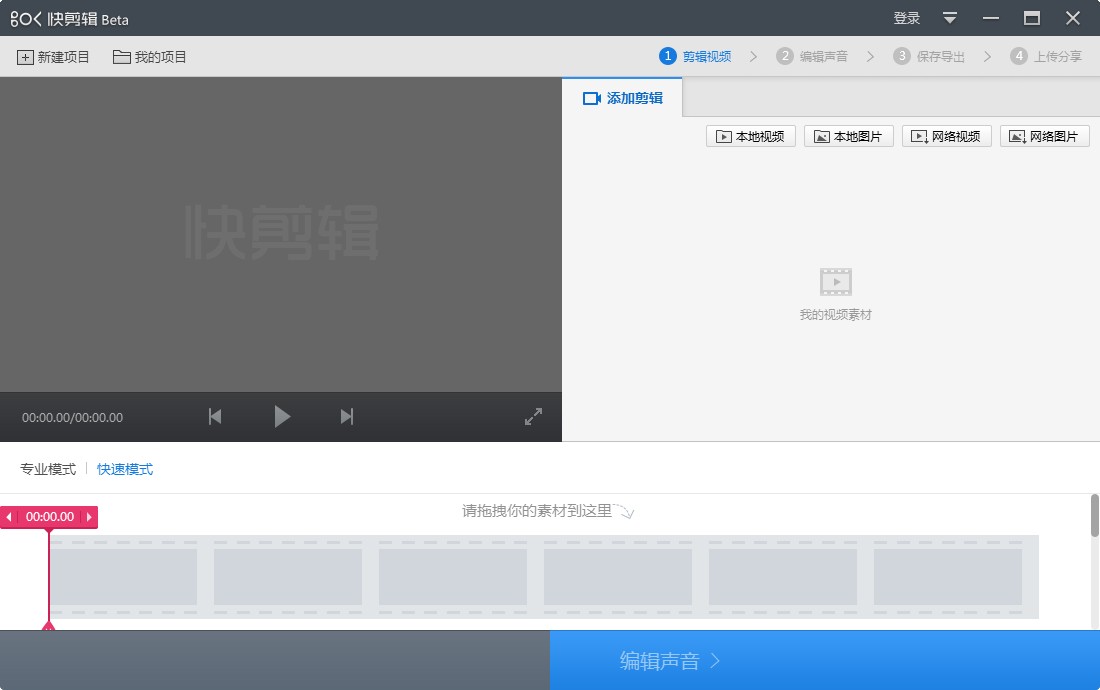This screenshot has width=1100, height=690.
Task: Open the app settings dropdown arrow
Action: 948,17
